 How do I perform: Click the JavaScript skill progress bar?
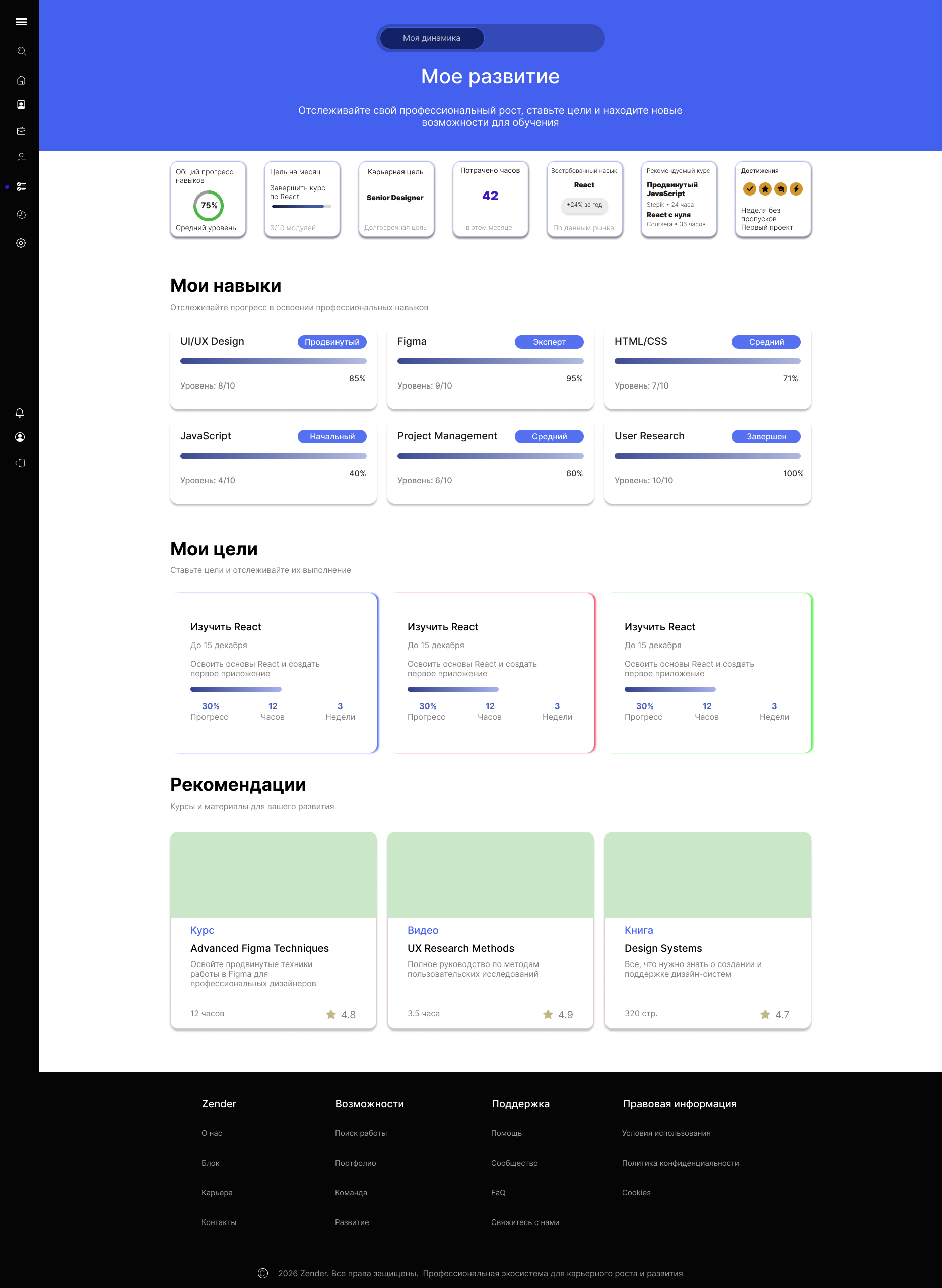[273, 456]
